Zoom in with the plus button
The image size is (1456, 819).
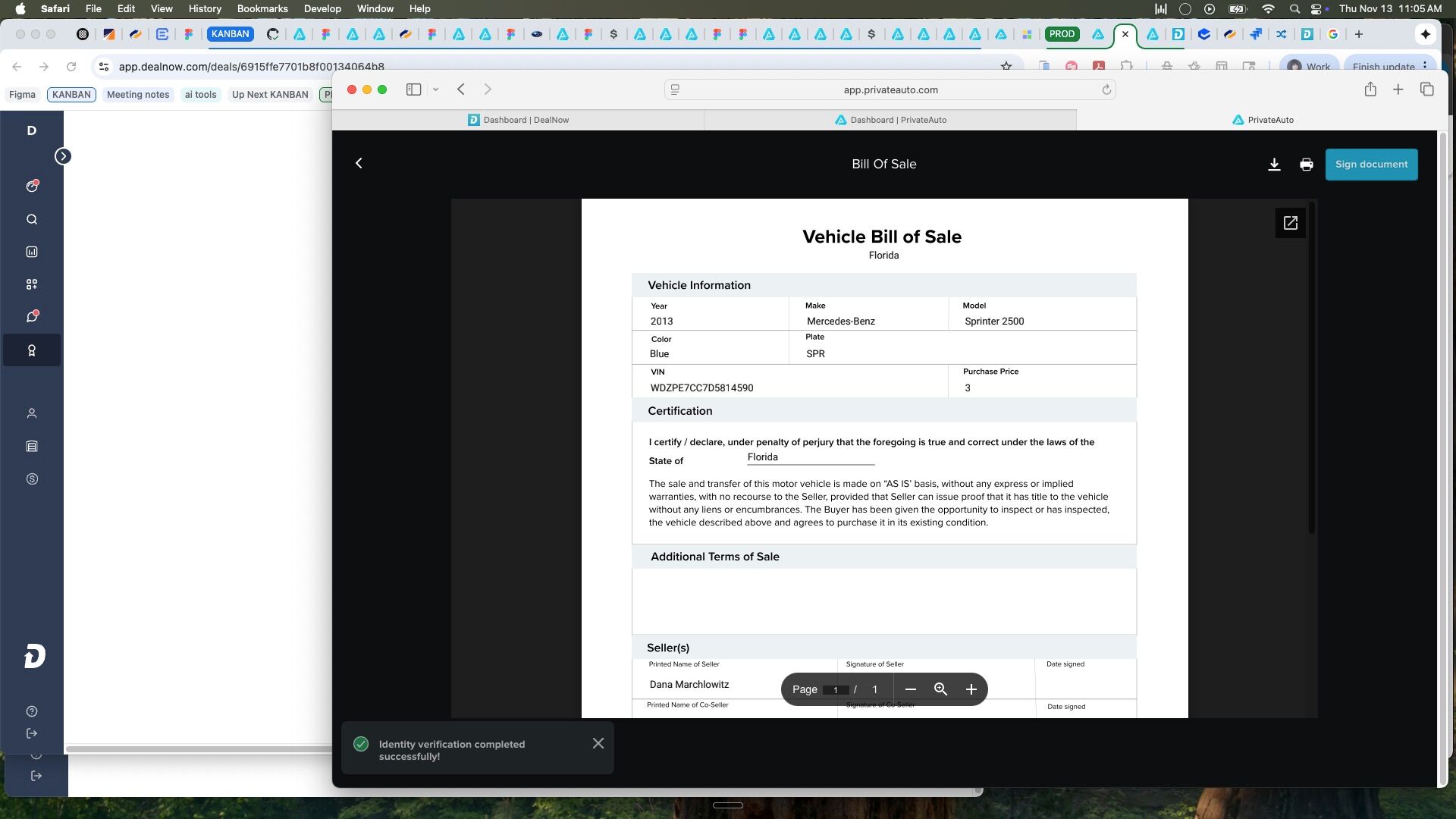971,689
